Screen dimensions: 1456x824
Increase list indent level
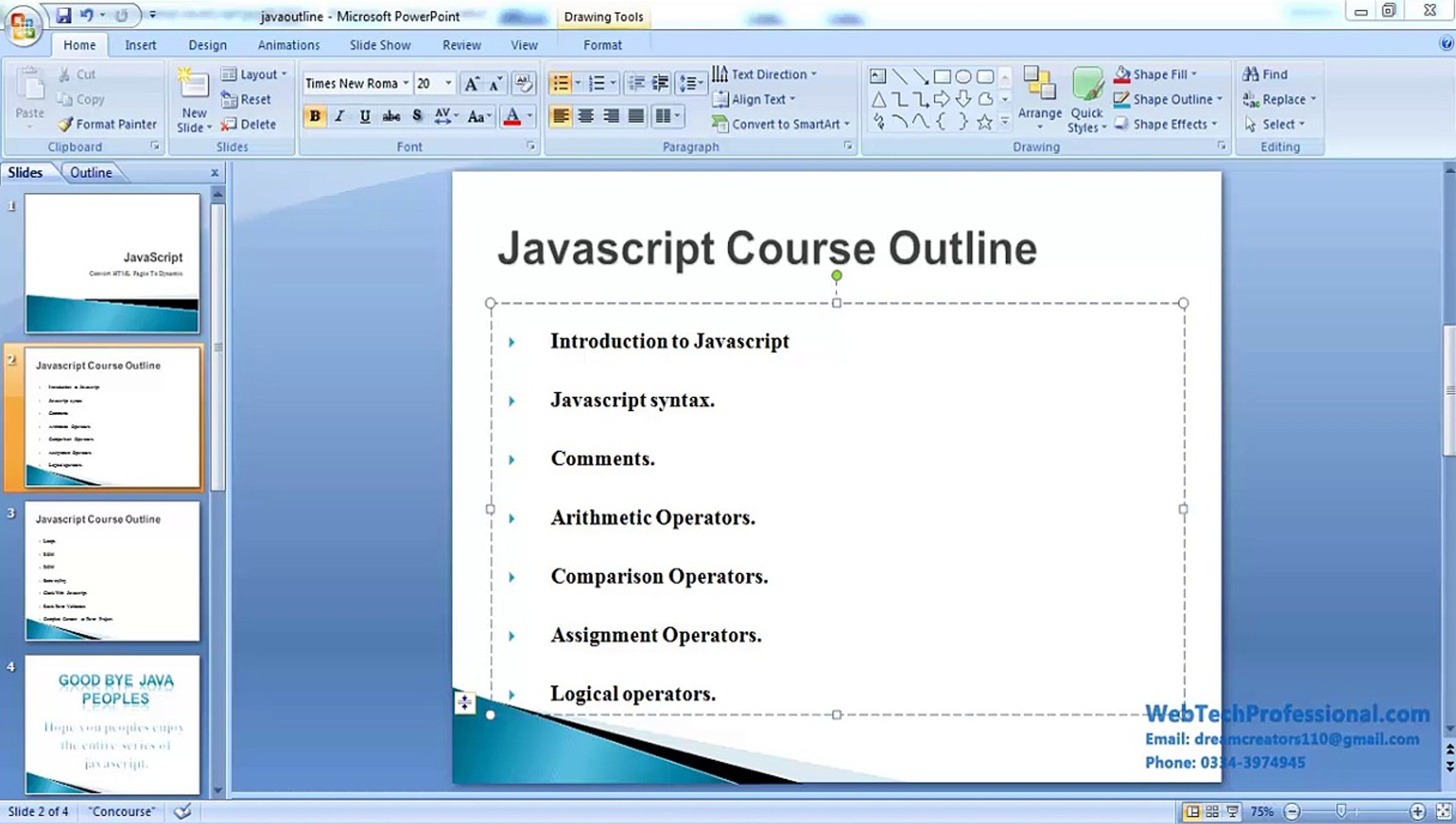point(661,83)
